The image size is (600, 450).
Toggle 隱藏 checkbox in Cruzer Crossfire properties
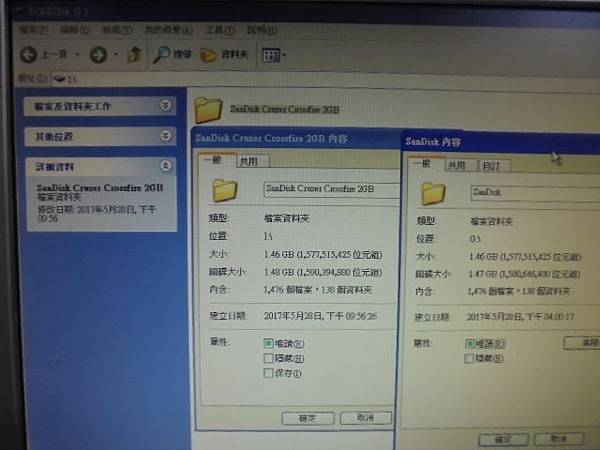point(269,358)
